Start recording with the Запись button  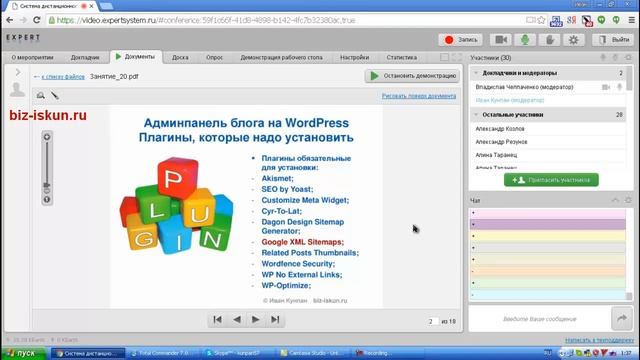click(x=460, y=40)
